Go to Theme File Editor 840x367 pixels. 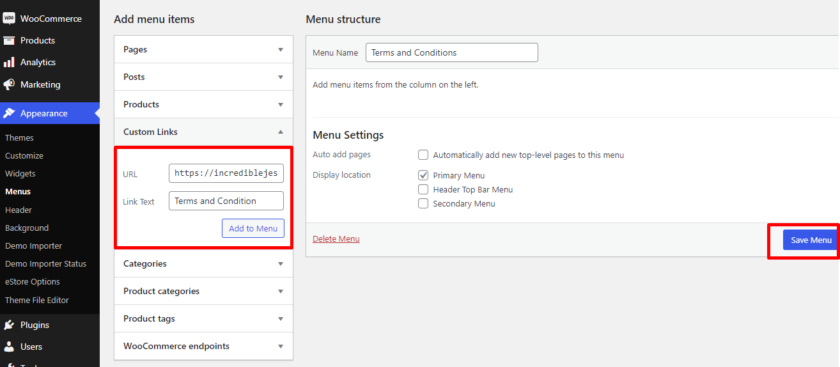[37, 300]
